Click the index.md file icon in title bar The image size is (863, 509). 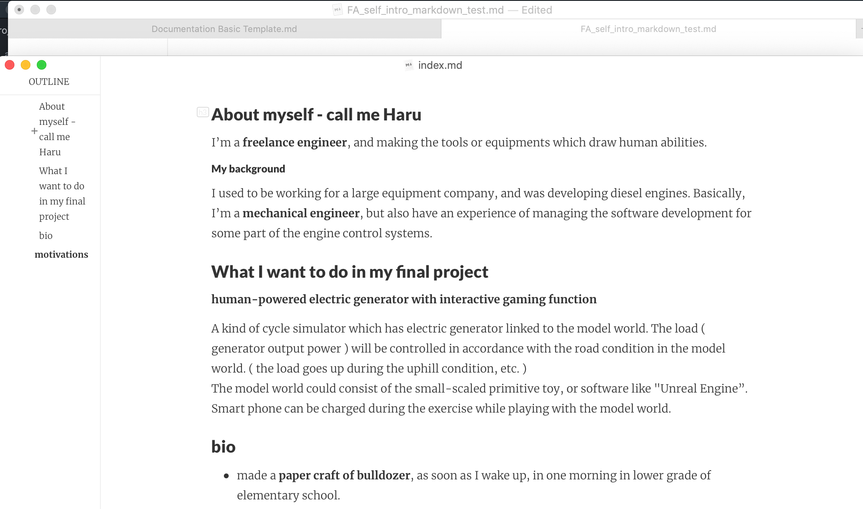[x=408, y=65]
